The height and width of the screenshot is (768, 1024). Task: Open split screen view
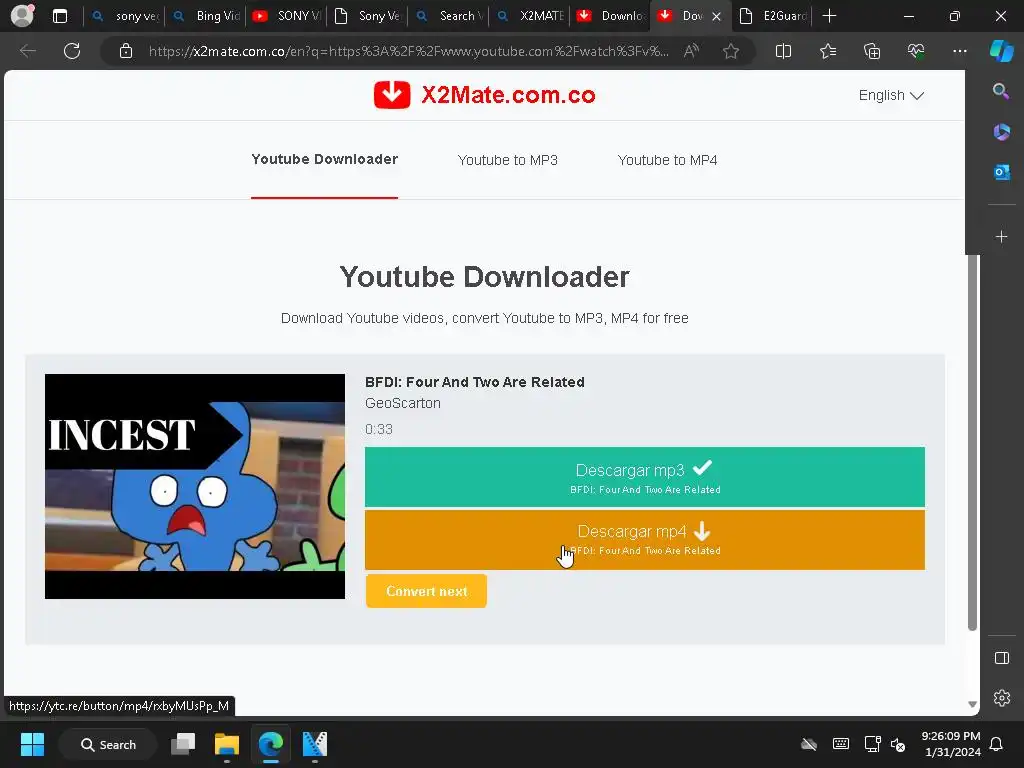(x=783, y=51)
